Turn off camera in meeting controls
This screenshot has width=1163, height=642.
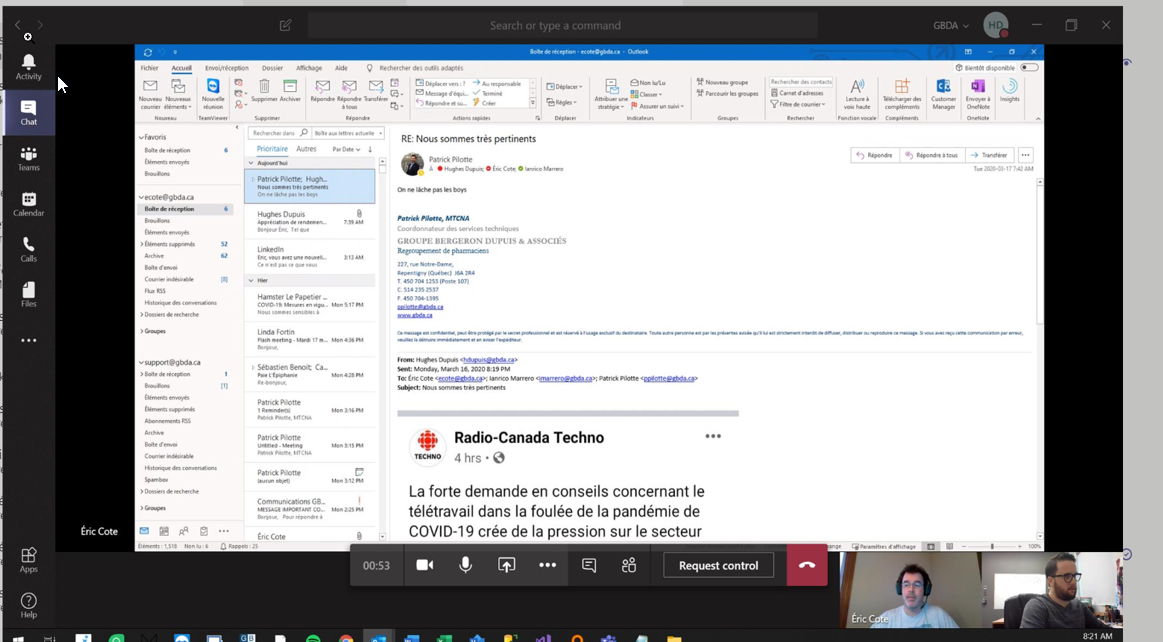(x=424, y=565)
